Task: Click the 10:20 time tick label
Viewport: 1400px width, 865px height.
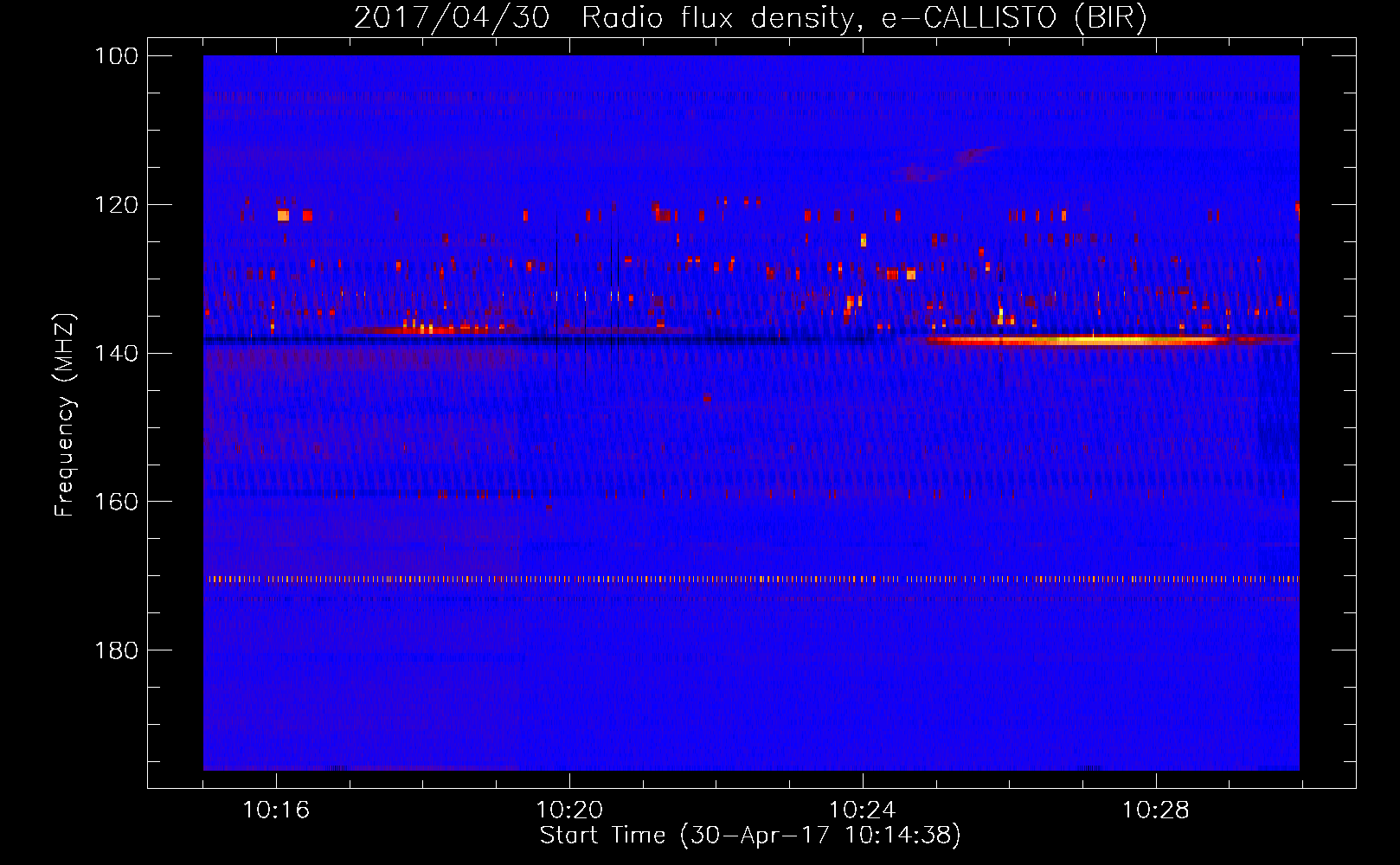Action: tap(569, 810)
